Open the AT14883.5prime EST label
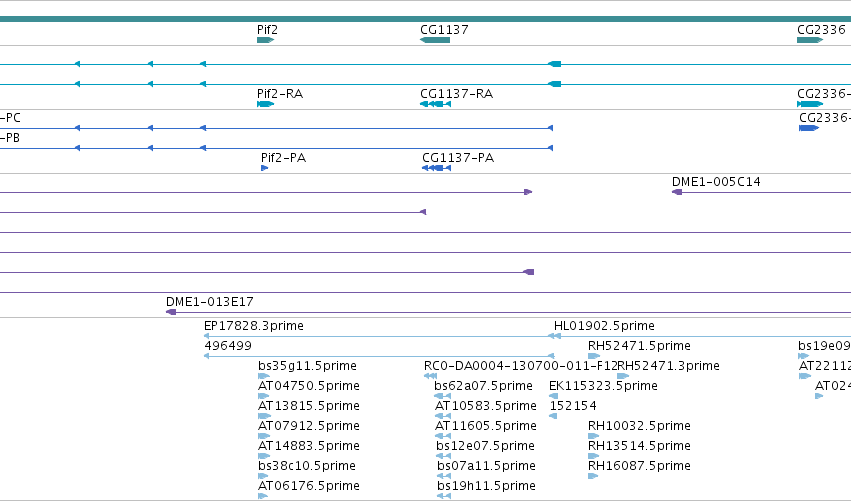This screenshot has width=851, height=501. 309,446
